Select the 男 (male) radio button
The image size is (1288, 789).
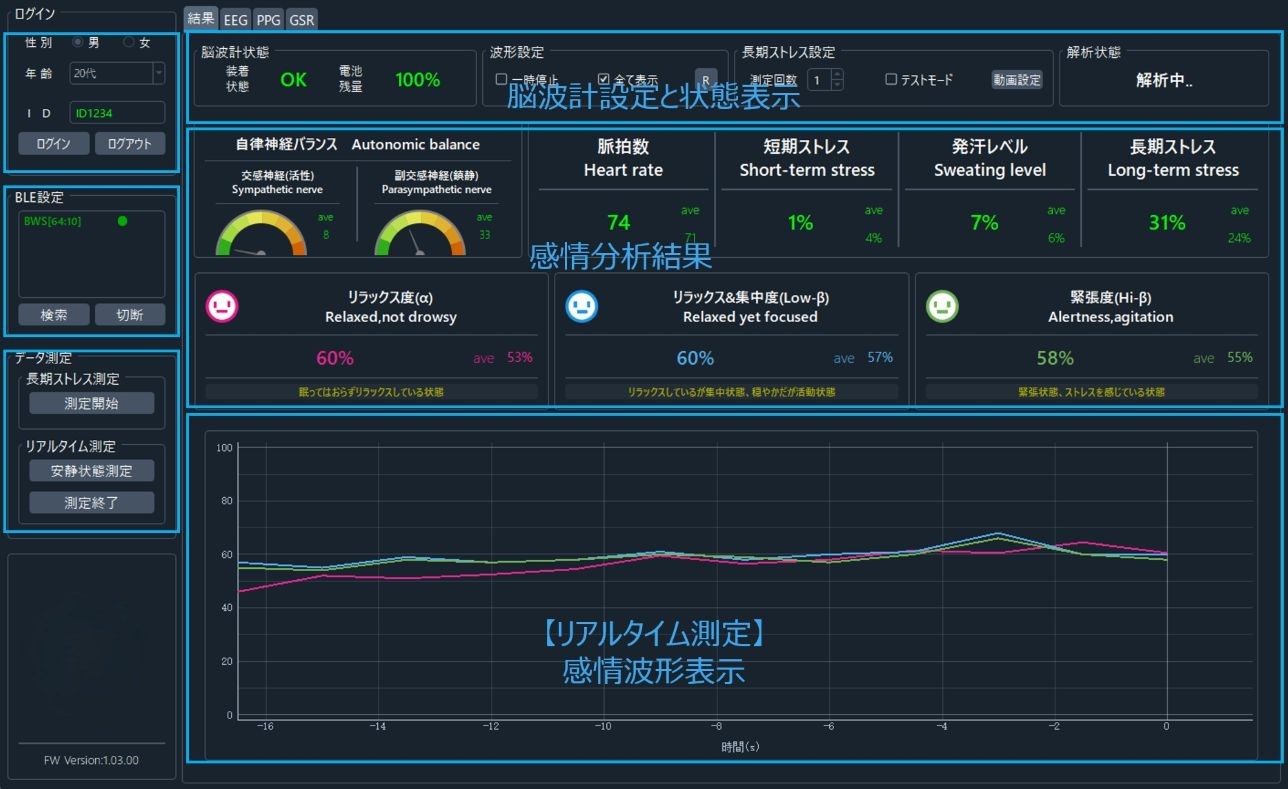[78, 43]
